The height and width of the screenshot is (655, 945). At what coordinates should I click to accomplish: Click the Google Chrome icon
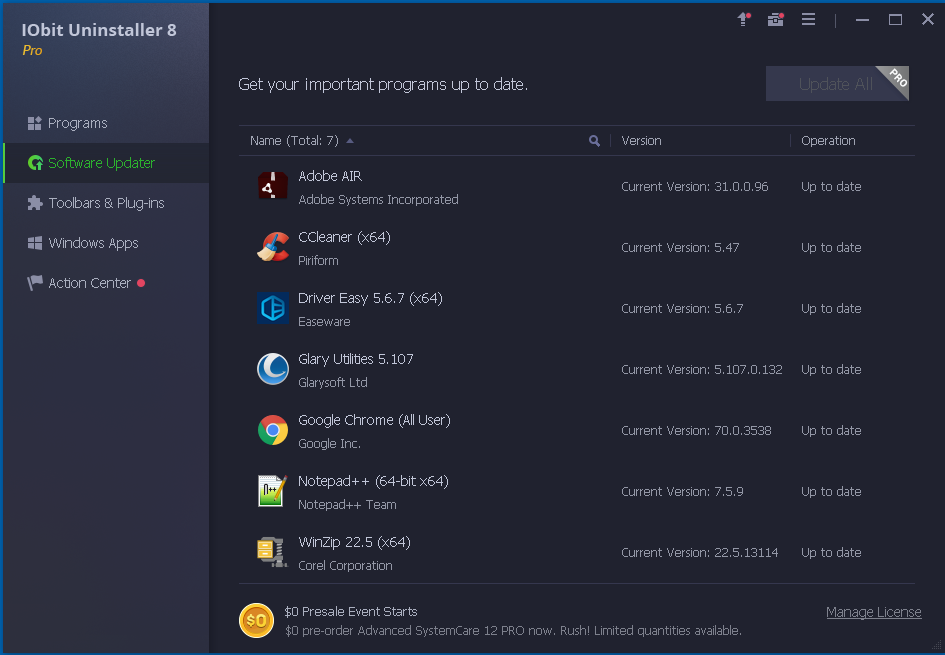tap(273, 430)
